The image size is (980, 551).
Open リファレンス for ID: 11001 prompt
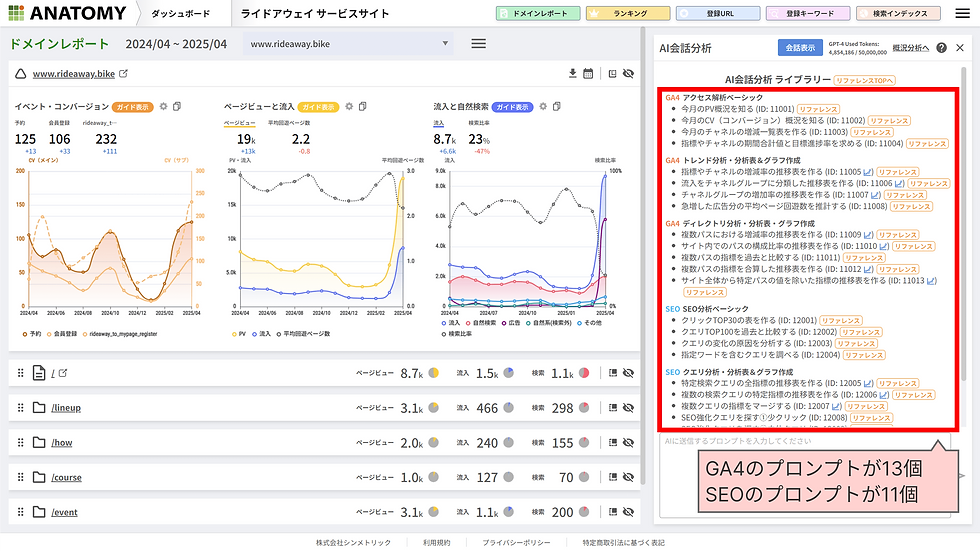click(818, 109)
